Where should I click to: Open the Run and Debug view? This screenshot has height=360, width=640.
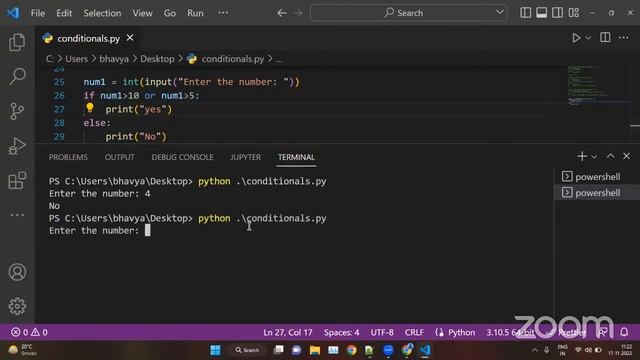pyautogui.click(x=17, y=146)
